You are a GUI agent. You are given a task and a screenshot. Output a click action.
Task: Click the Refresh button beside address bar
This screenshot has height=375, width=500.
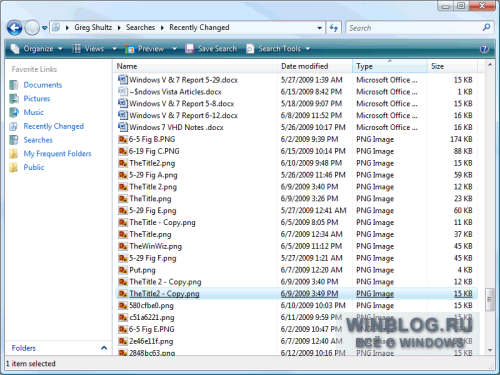click(x=334, y=28)
